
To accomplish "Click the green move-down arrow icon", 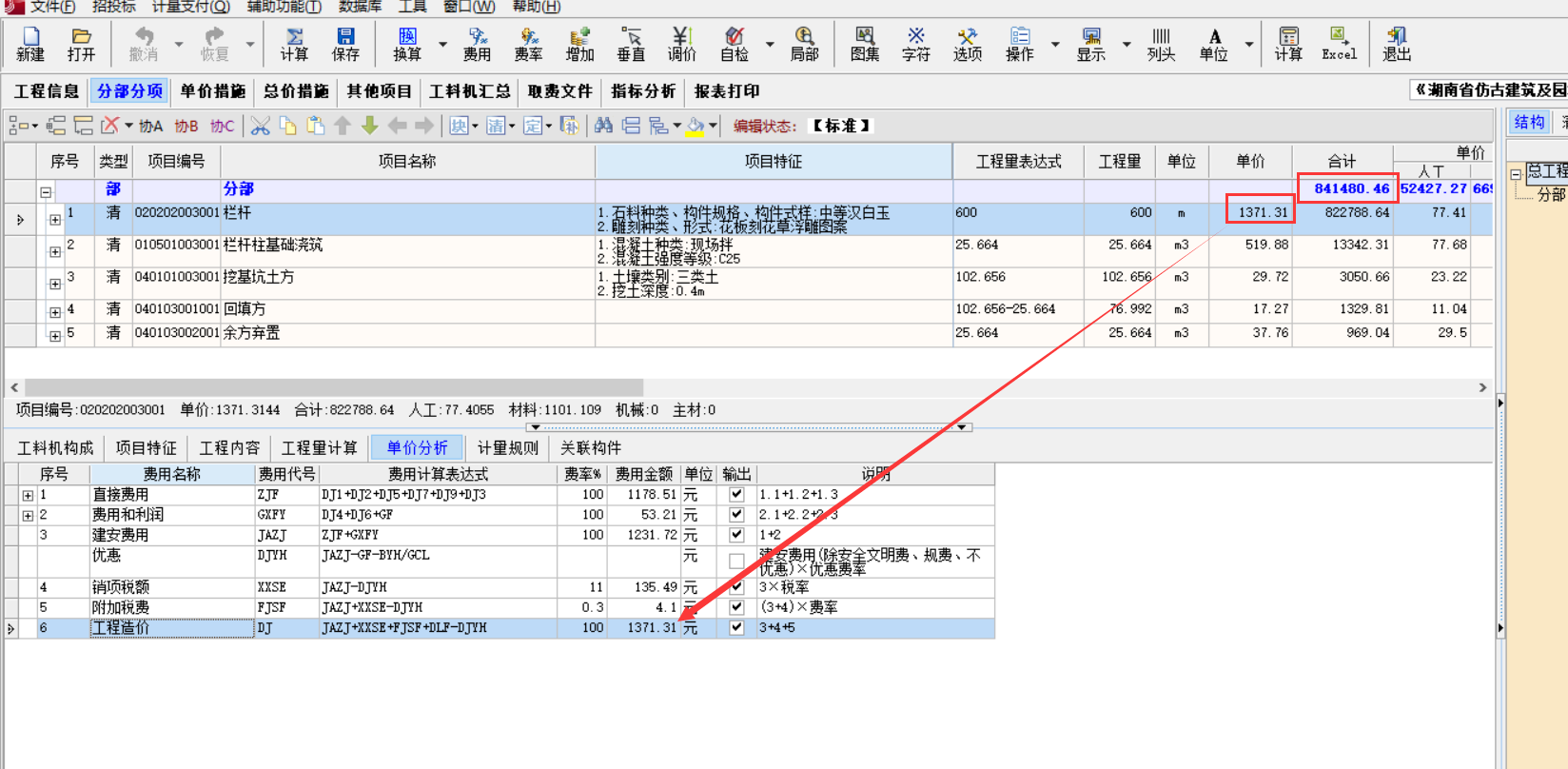I will [370, 126].
